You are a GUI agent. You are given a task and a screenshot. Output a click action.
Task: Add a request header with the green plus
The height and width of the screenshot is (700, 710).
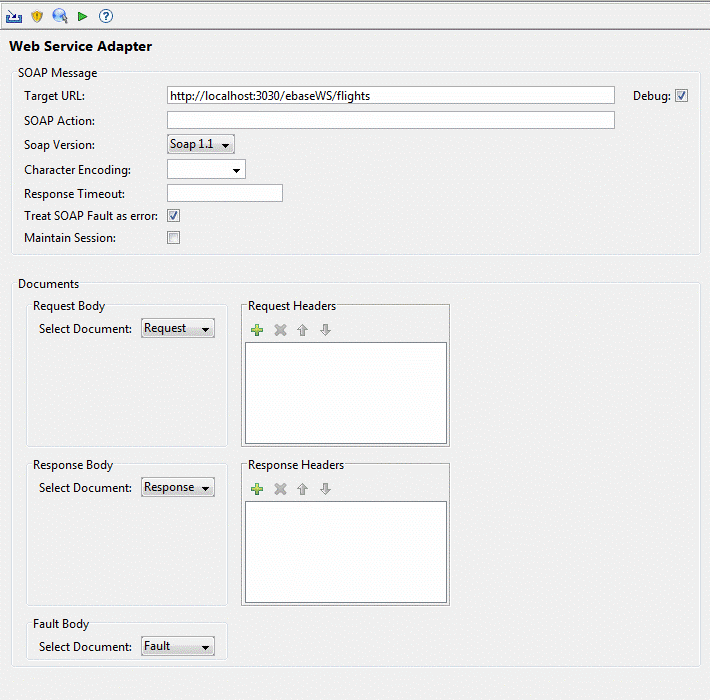coord(257,330)
